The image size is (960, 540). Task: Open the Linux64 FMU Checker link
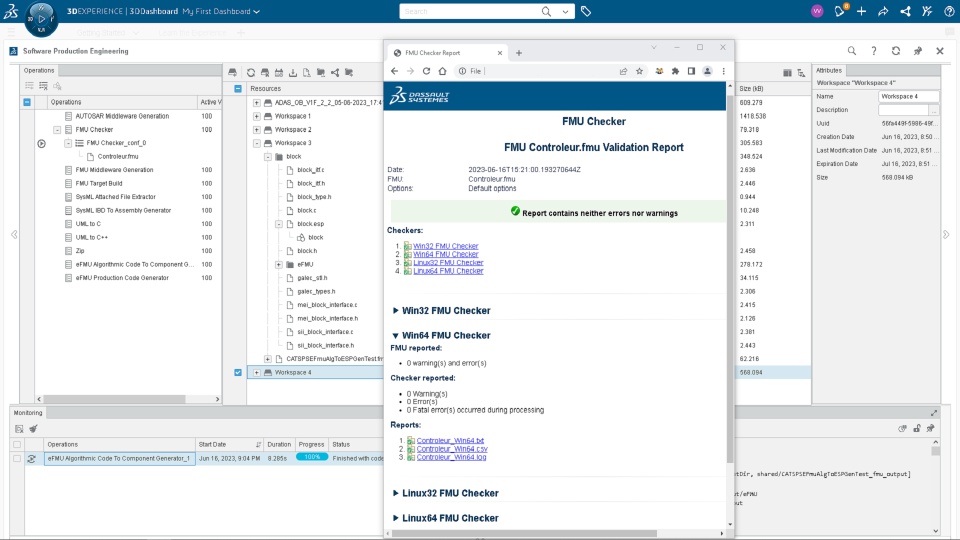pyautogui.click(x=448, y=271)
